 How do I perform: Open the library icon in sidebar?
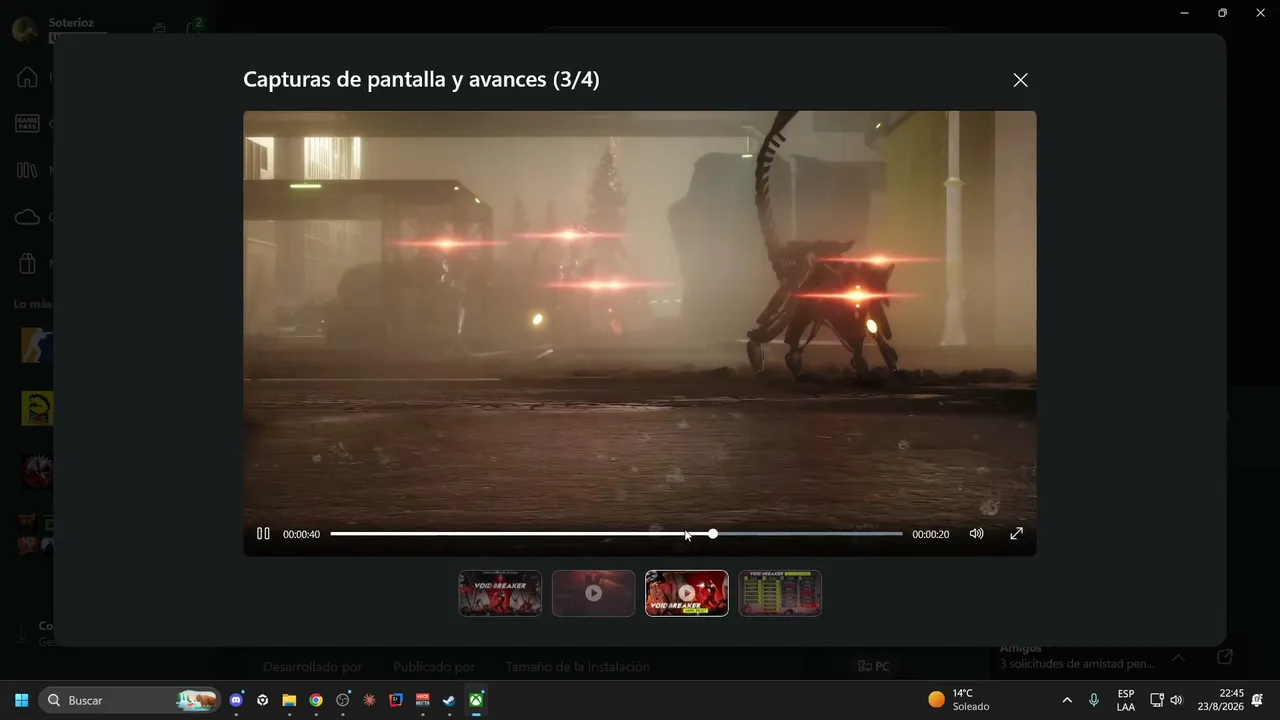(27, 170)
